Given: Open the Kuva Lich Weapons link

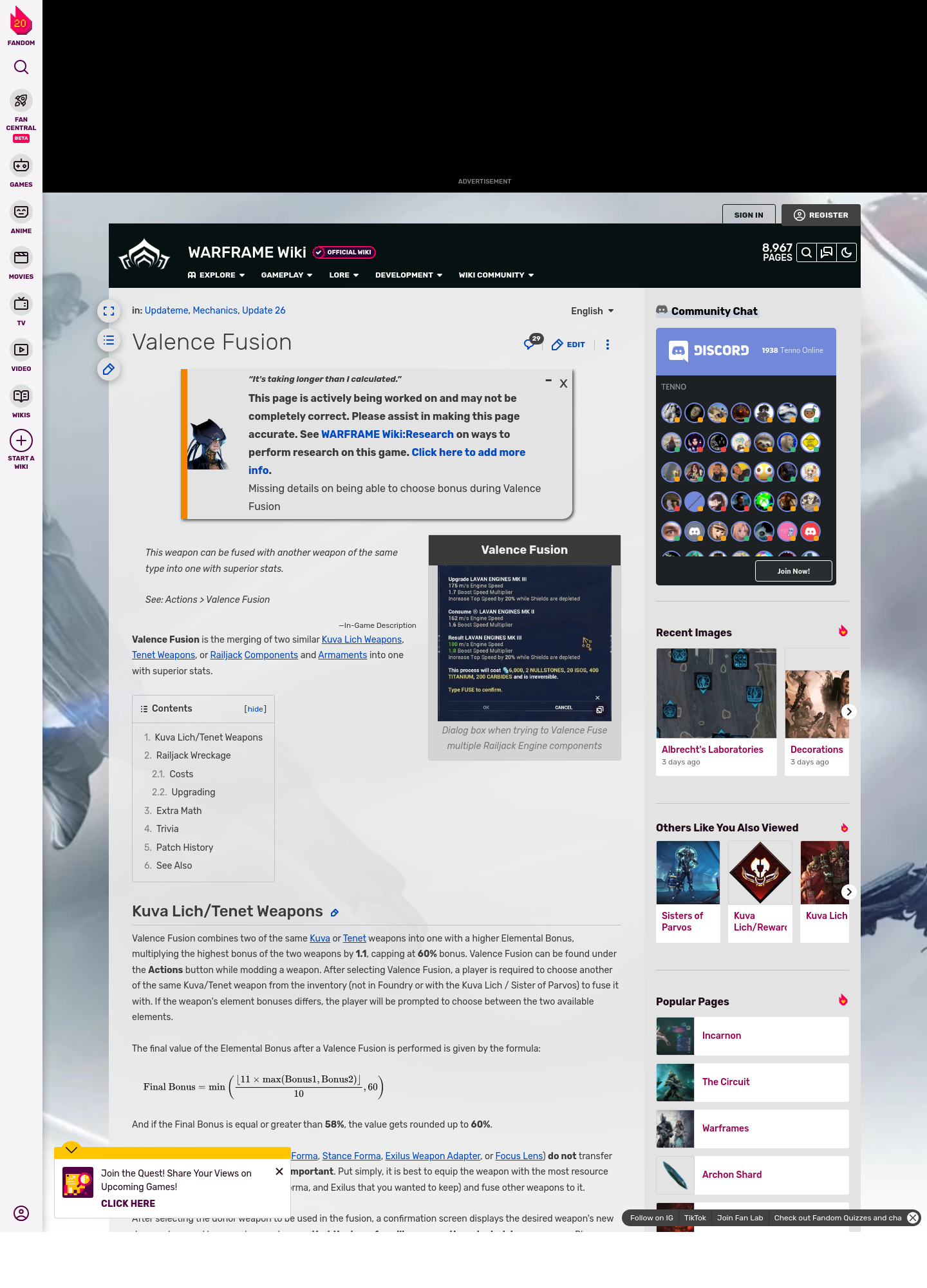Looking at the screenshot, I should (x=362, y=639).
